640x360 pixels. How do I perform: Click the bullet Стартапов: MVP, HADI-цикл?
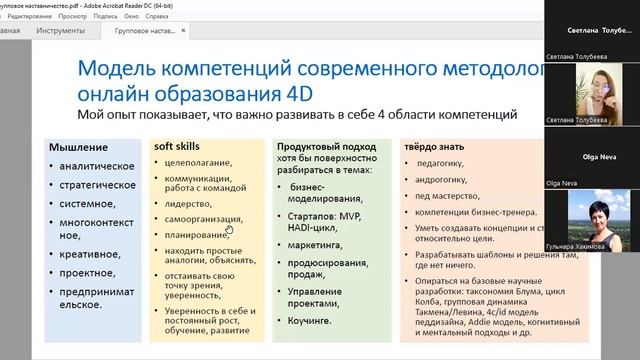click(x=324, y=222)
